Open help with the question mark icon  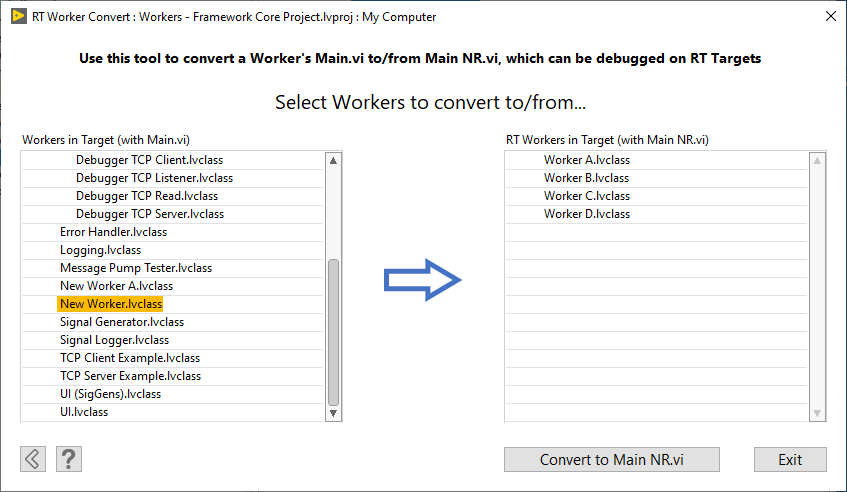pos(69,459)
